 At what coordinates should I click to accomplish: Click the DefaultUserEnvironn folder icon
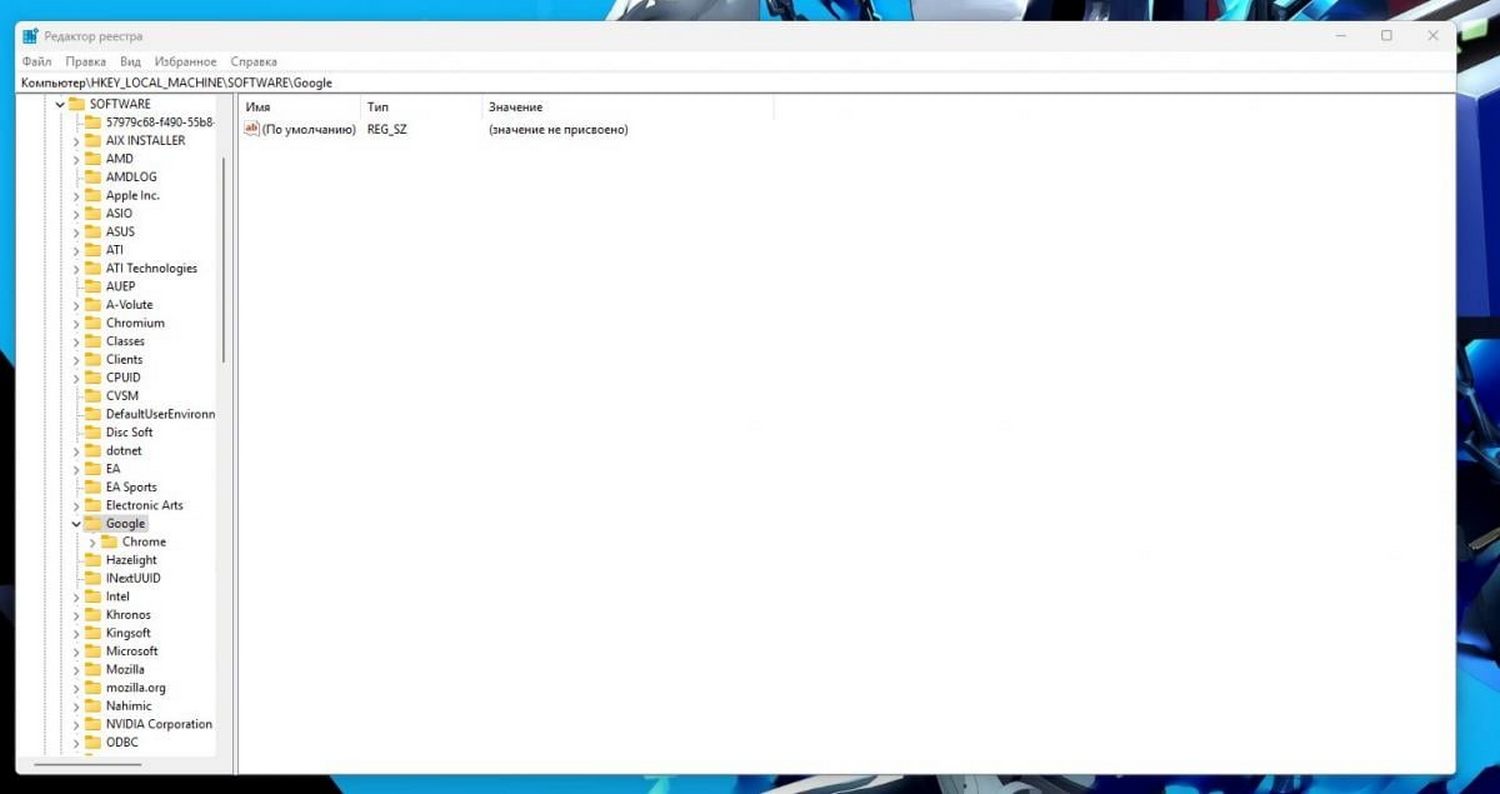point(93,414)
